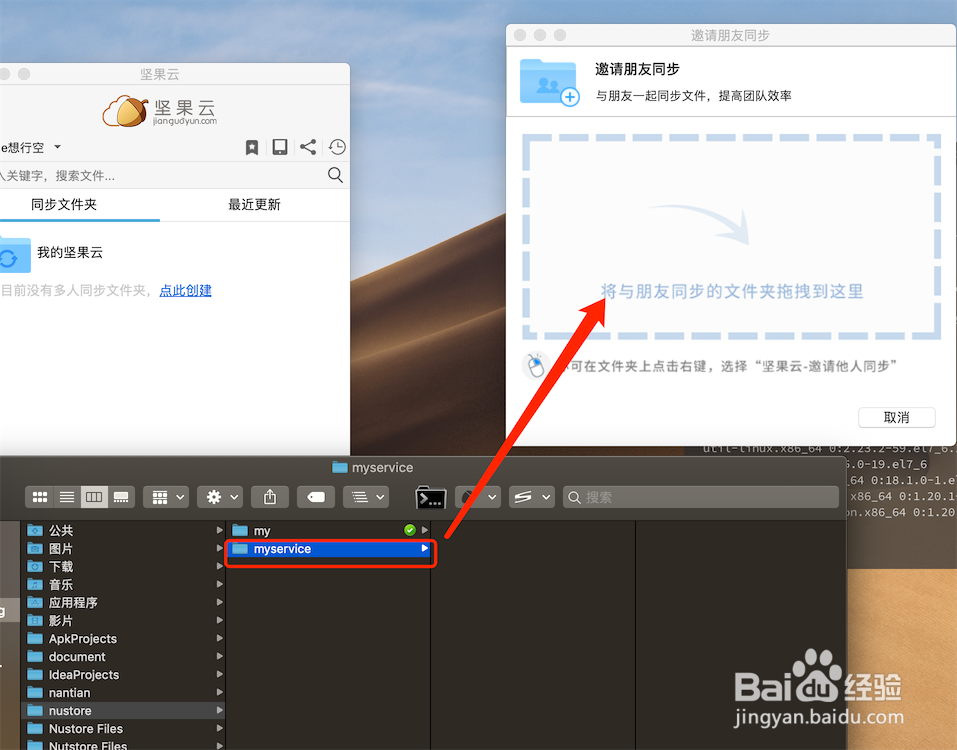
Task: Open bookmarks icon in Nutstore window
Action: pyautogui.click(x=251, y=147)
